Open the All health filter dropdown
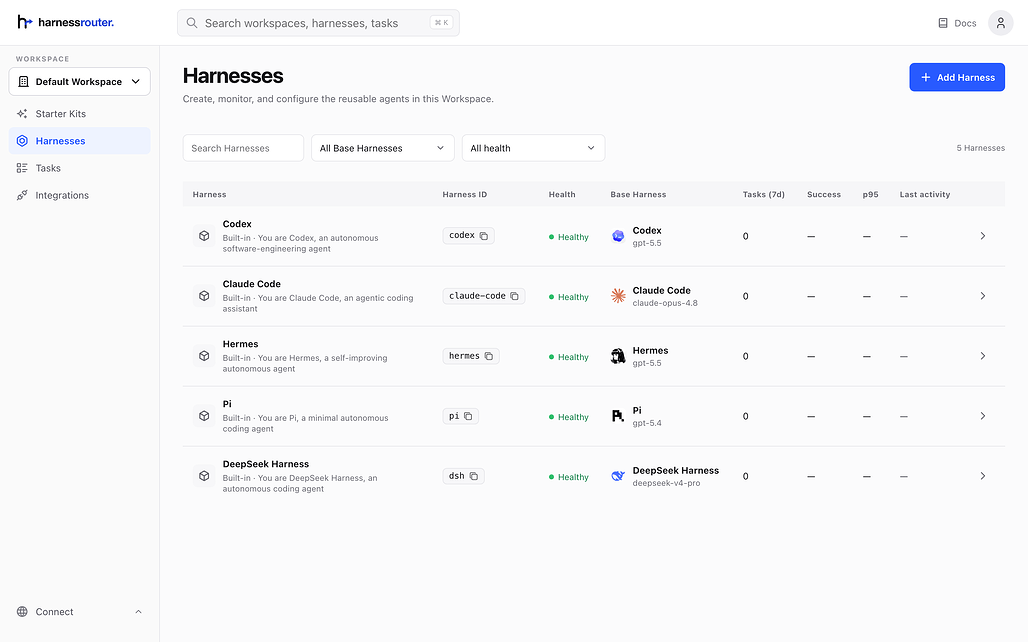 pyautogui.click(x=534, y=148)
